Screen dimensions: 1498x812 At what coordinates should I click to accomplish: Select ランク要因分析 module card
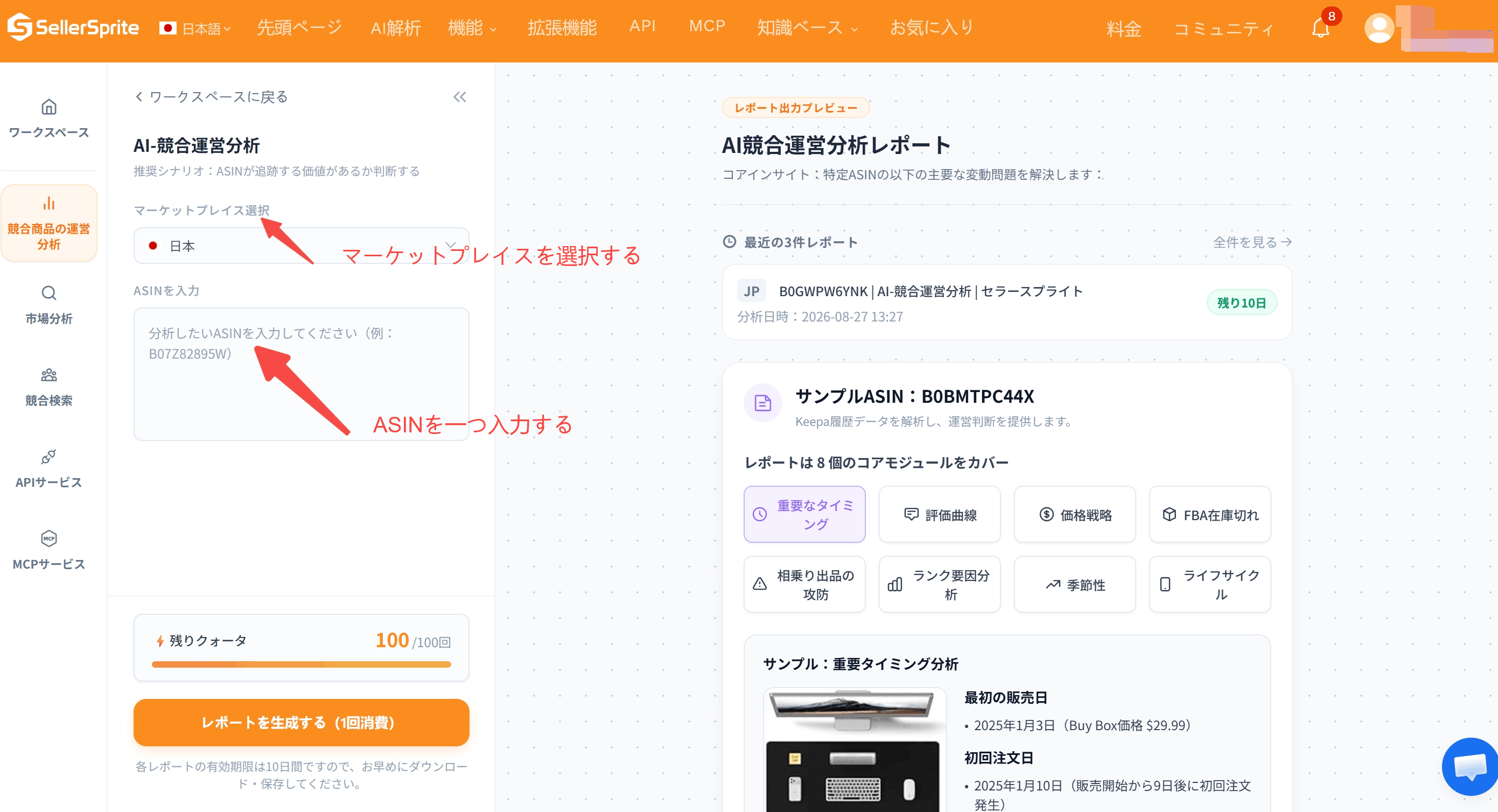pyautogui.click(x=940, y=584)
